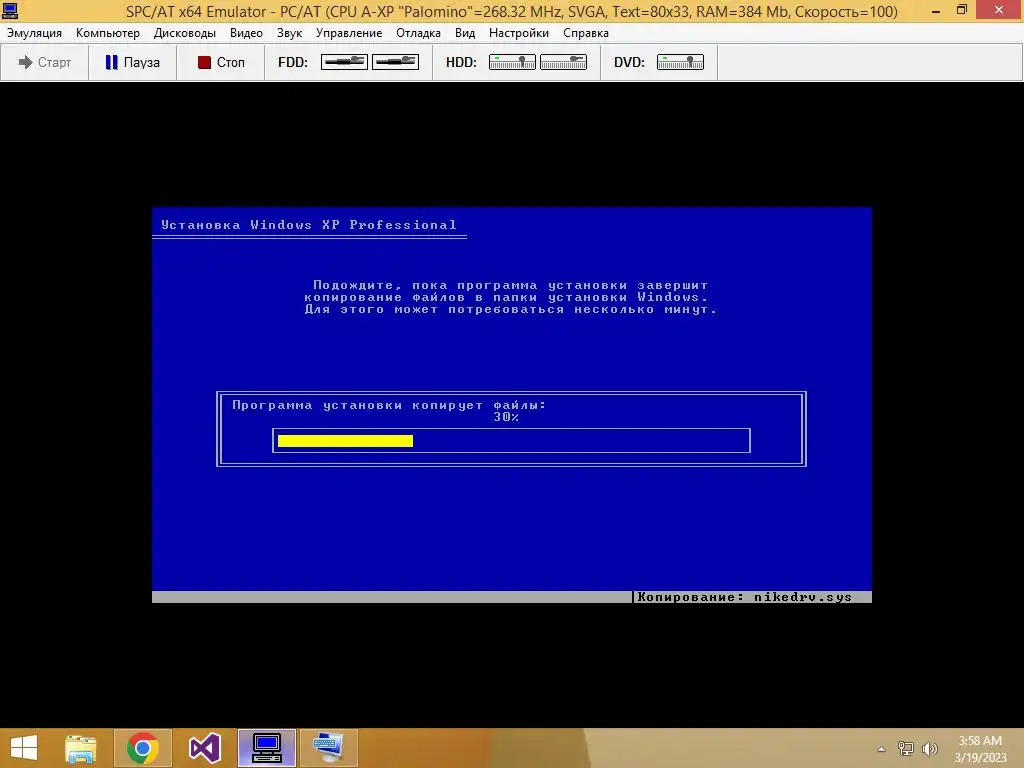The height and width of the screenshot is (768, 1024).
Task: Close the emulator window
Action: [x=999, y=10]
